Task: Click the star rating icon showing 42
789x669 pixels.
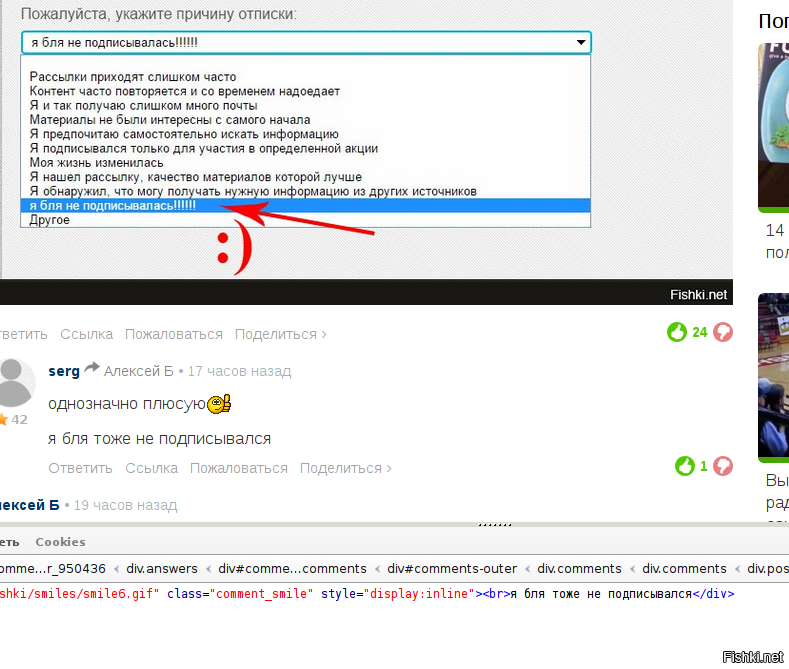Action: pos(4,419)
